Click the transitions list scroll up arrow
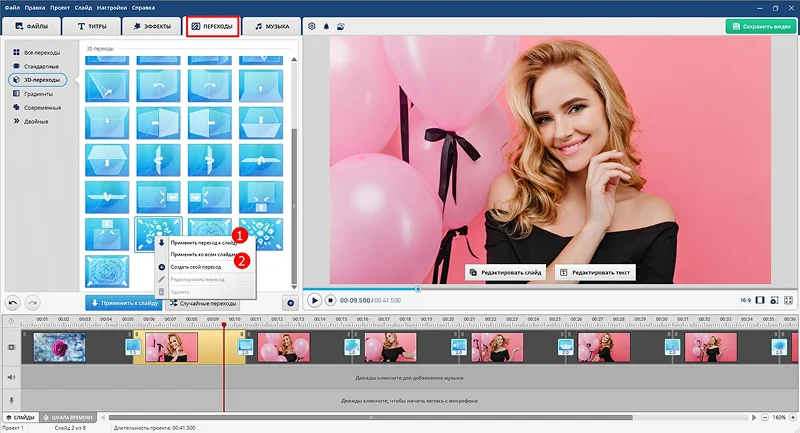The height and width of the screenshot is (433, 800). (294, 60)
